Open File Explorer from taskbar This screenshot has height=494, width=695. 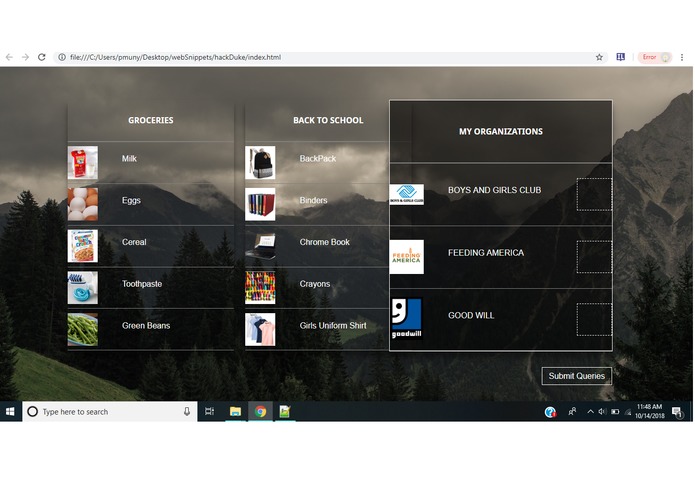tap(235, 412)
